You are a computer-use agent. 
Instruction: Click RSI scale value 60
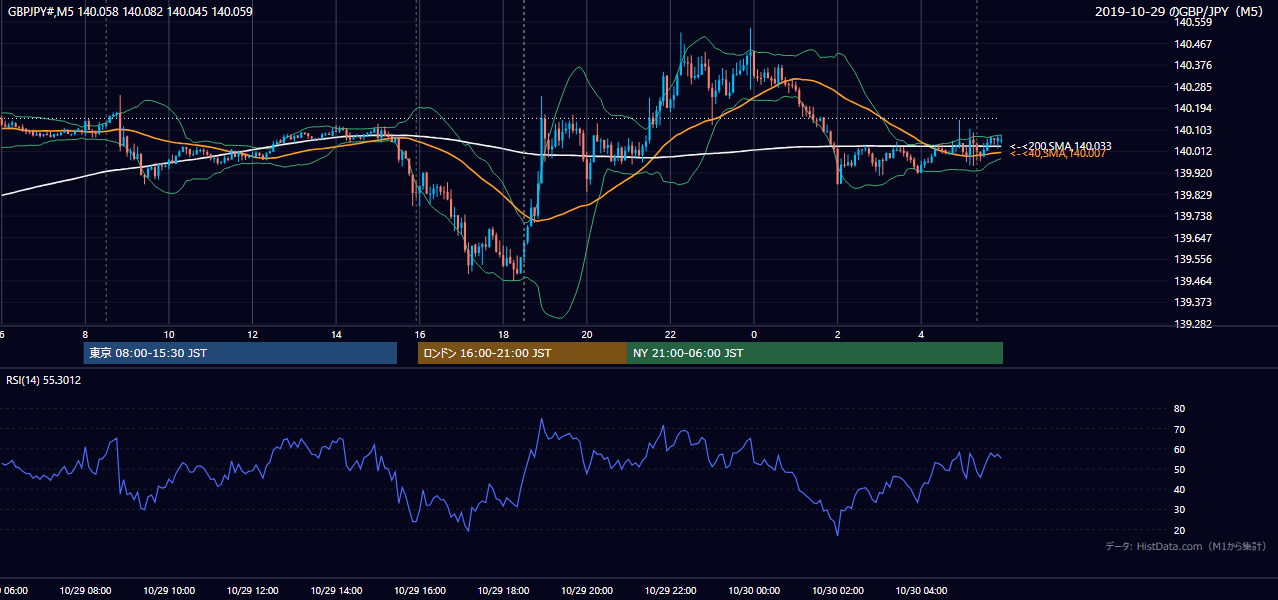pyautogui.click(x=1179, y=449)
